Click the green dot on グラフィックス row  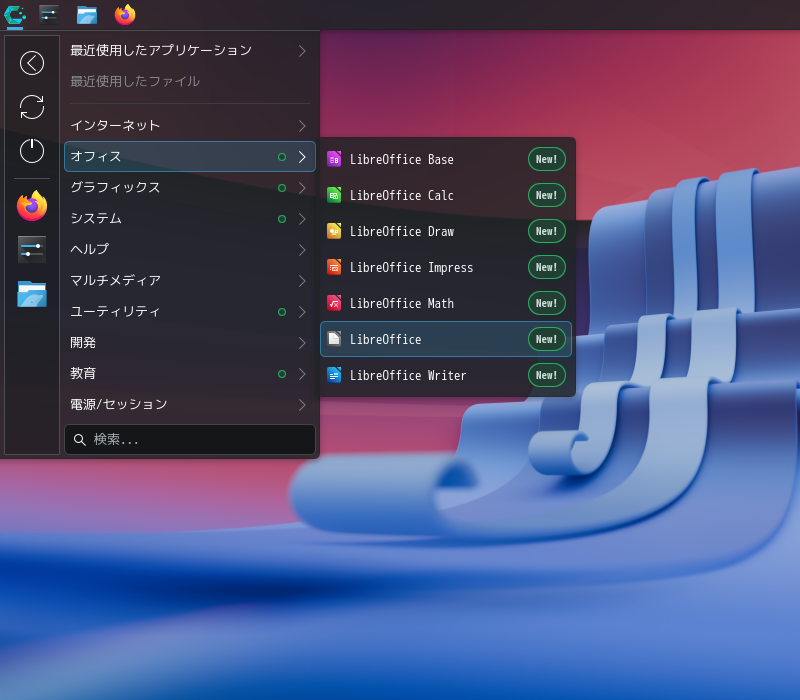[282, 188]
